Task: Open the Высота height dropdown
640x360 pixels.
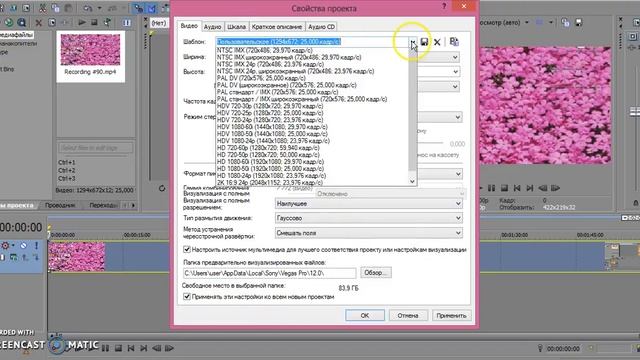Action: click(455, 72)
